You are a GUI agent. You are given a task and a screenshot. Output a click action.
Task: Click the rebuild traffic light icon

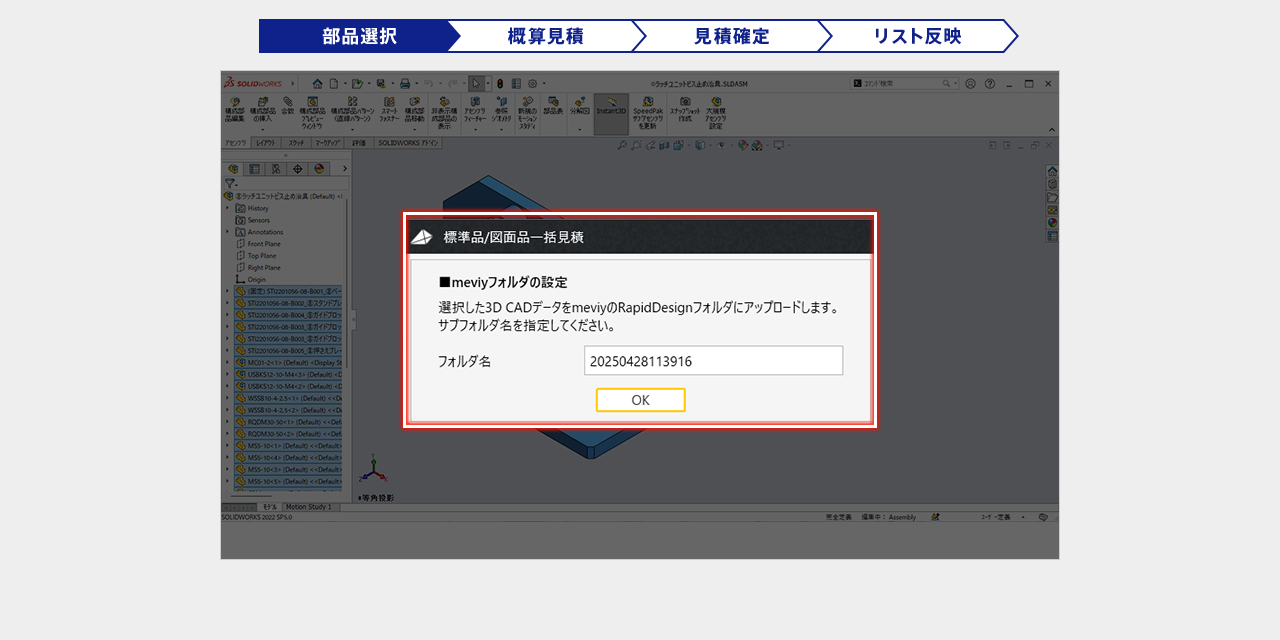point(500,84)
